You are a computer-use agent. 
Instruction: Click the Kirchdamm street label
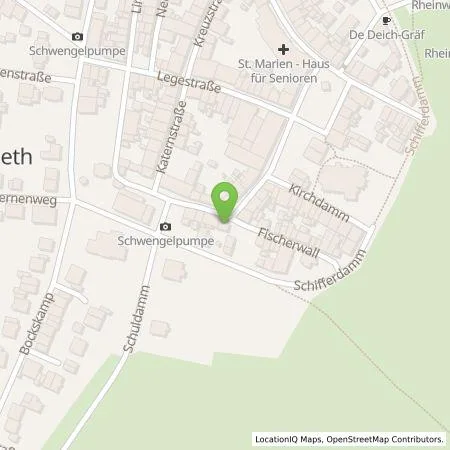[x=319, y=203]
